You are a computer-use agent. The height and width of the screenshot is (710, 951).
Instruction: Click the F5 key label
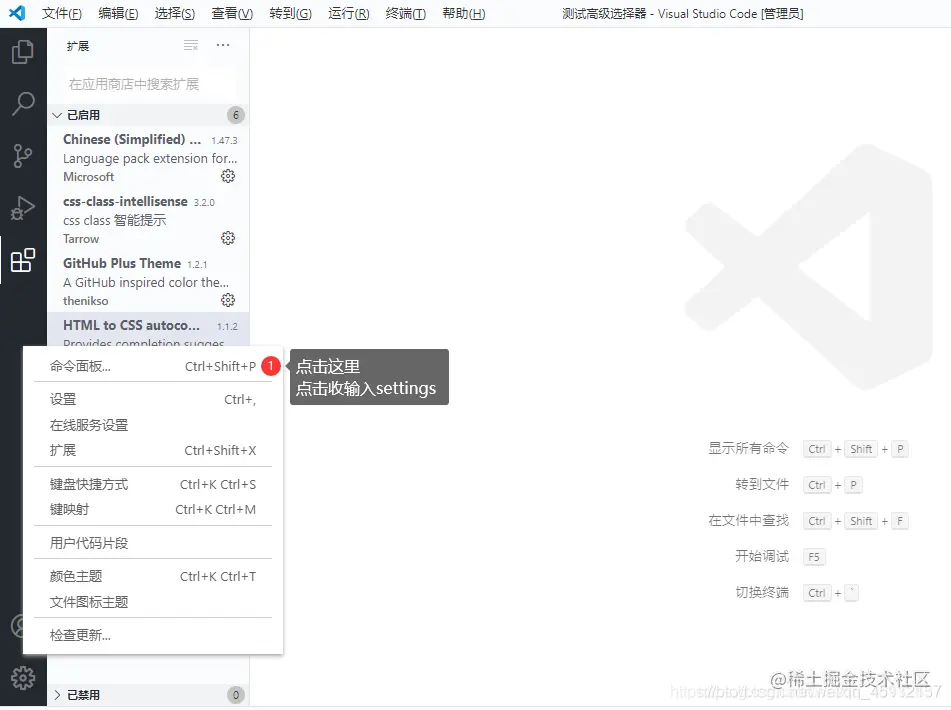[814, 557]
